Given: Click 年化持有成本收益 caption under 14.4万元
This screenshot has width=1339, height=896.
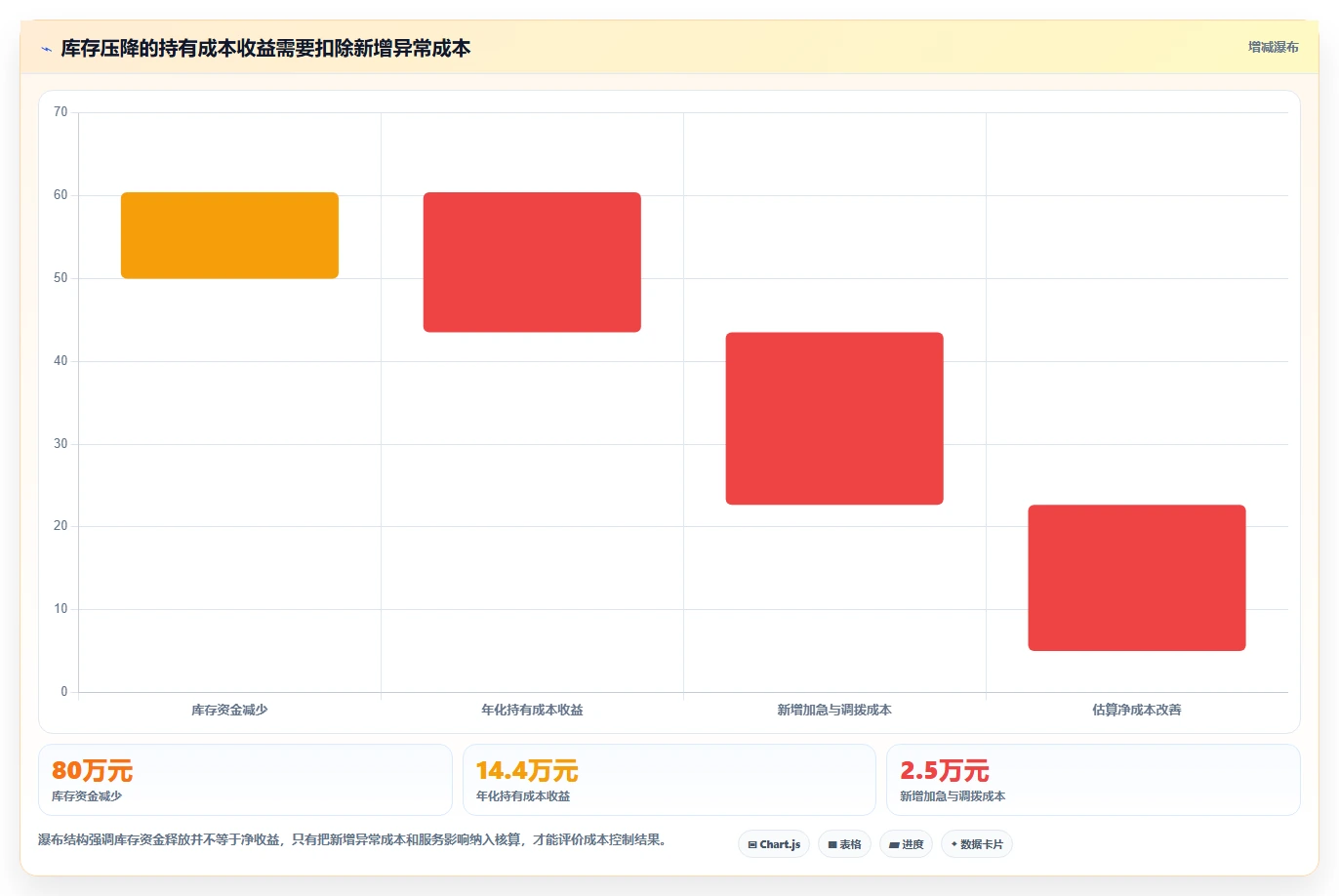Looking at the screenshot, I should (x=523, y=796).
